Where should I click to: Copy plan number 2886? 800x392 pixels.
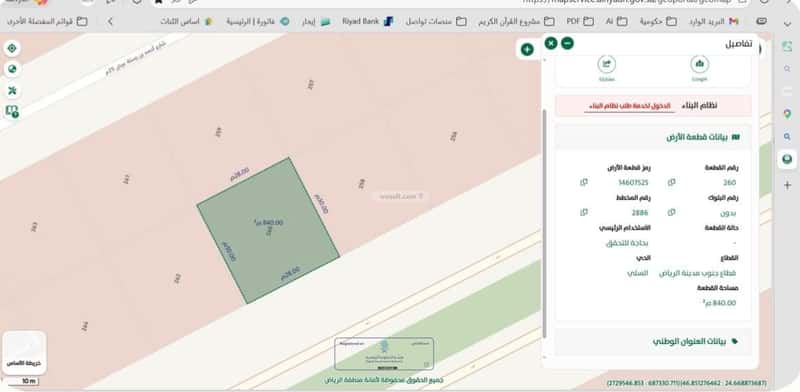[584, 212]
